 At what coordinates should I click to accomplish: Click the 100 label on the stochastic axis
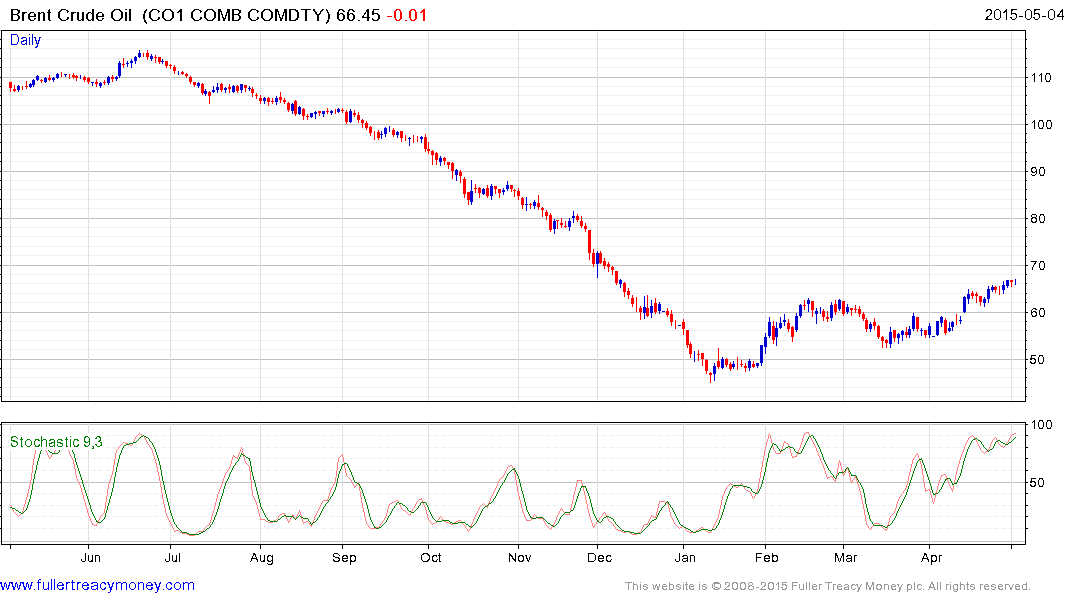coord(1041,424)
